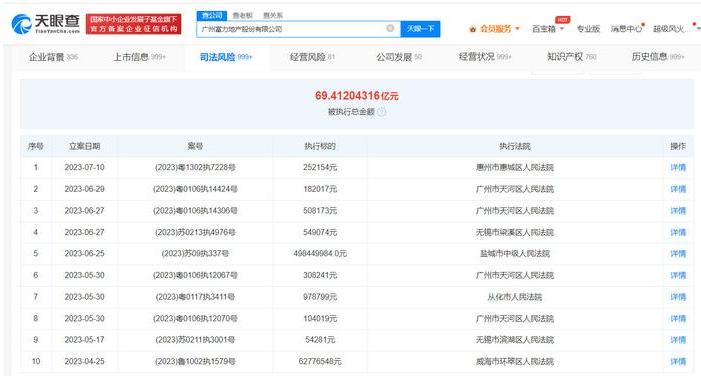Open the 知识产权 tab

(x=572, y=57)
